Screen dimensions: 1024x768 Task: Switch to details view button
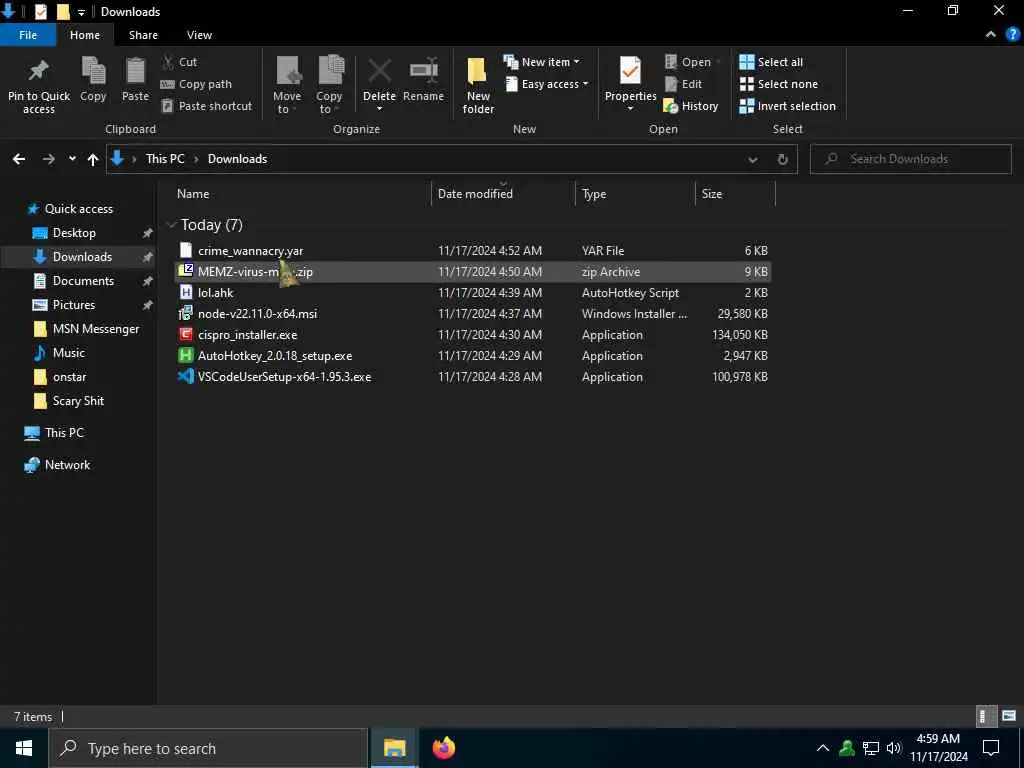(985, 716)
